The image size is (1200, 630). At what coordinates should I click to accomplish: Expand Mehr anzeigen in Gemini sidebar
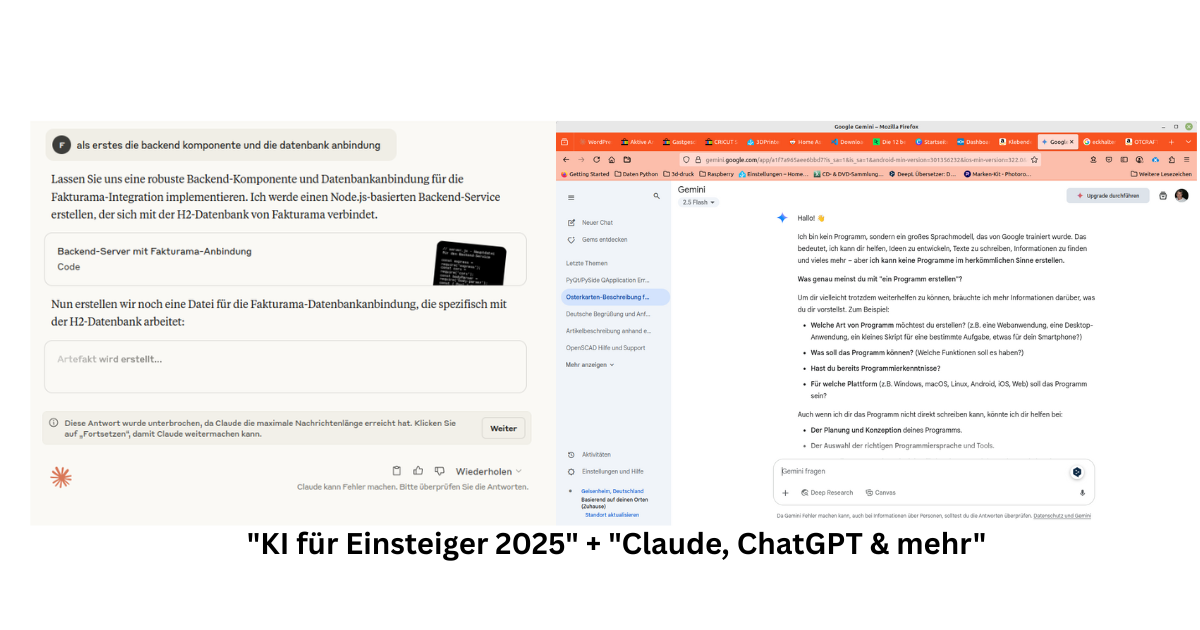coord(590,365)
